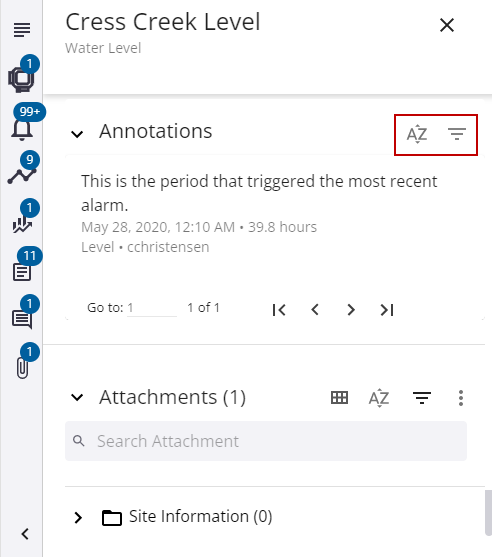Collapse the Annotations section
Viewport: 492px width, 557px height.
[x=77, y=134]
